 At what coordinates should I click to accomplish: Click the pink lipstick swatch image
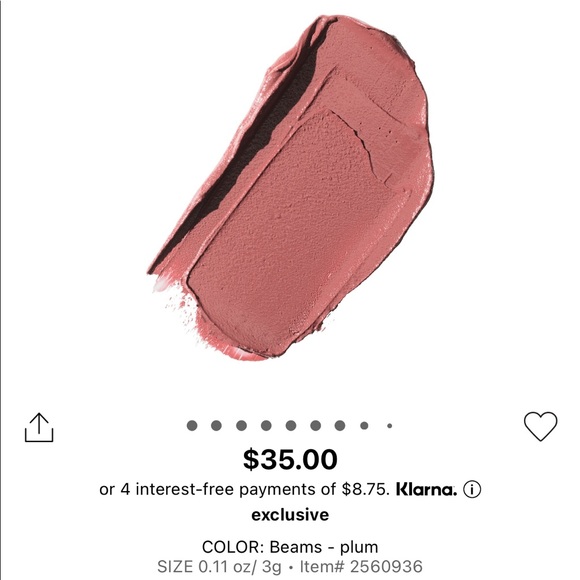click(x=290, y=187)
